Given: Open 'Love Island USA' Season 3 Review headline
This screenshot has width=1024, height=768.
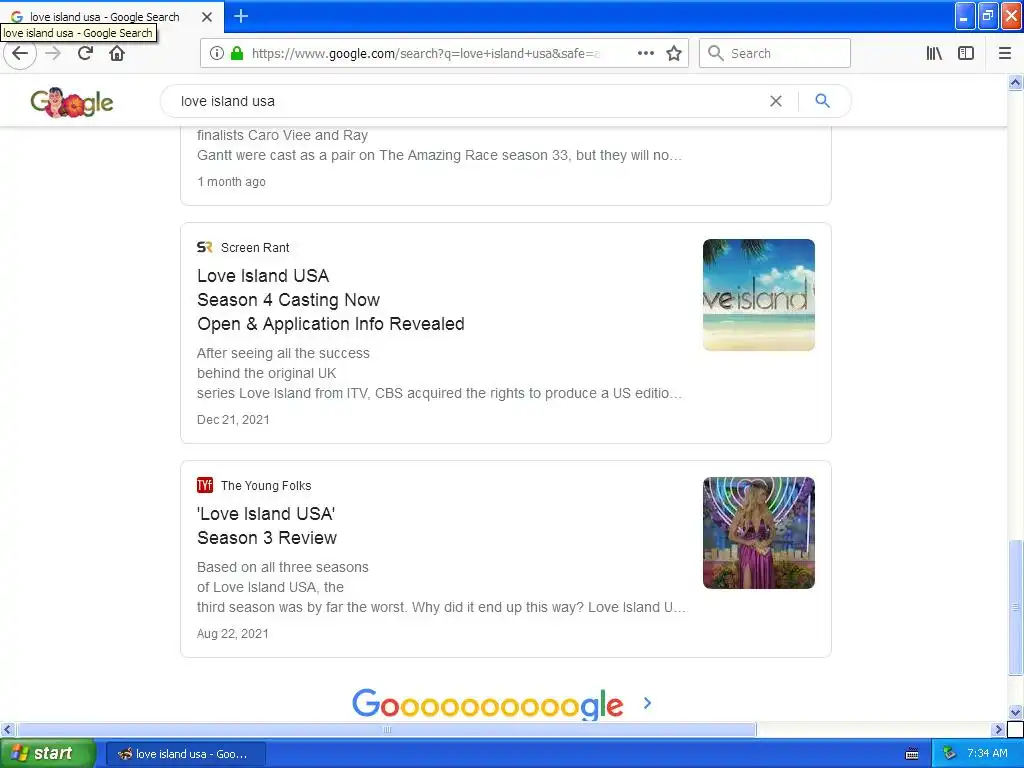Looking at the screenshot, I should coord(267,526).
